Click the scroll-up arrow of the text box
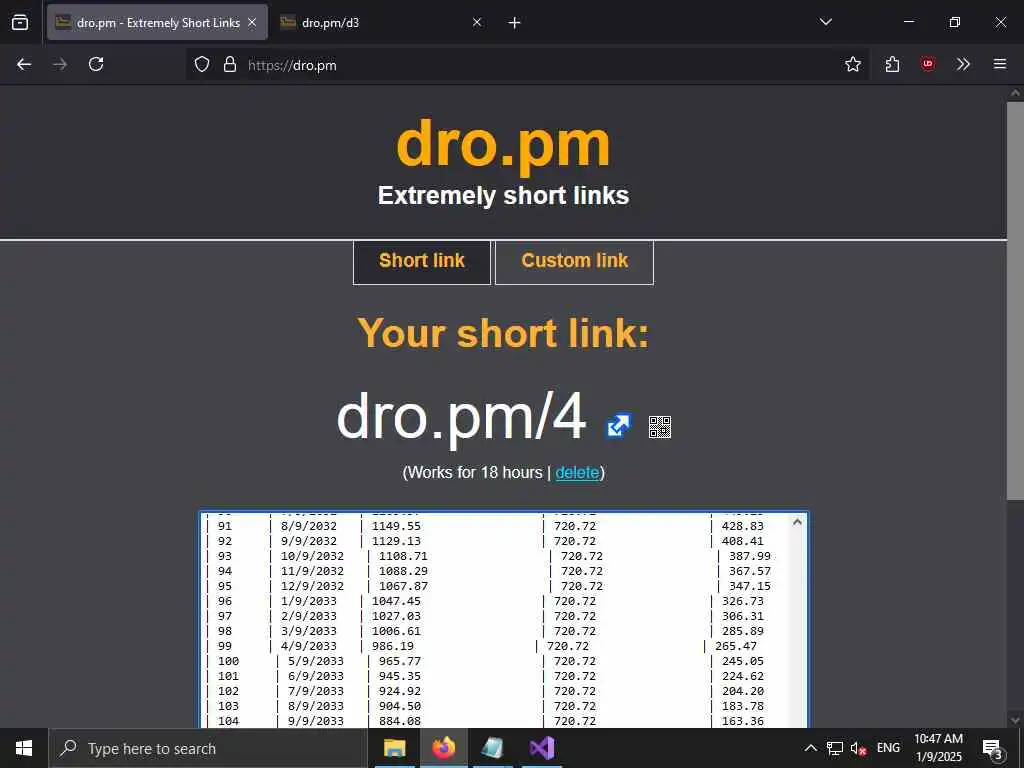The image size is (1024, 768). [x=797, y=522]
